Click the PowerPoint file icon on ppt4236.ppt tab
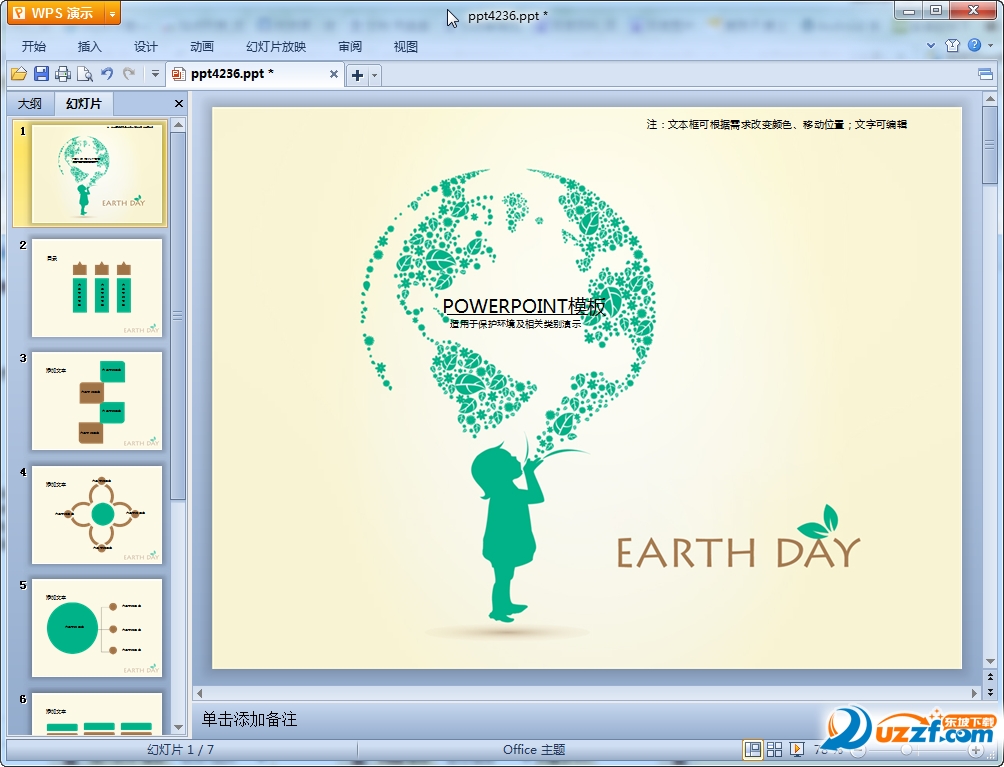The image size is (1004, 767). click(179, 74)
